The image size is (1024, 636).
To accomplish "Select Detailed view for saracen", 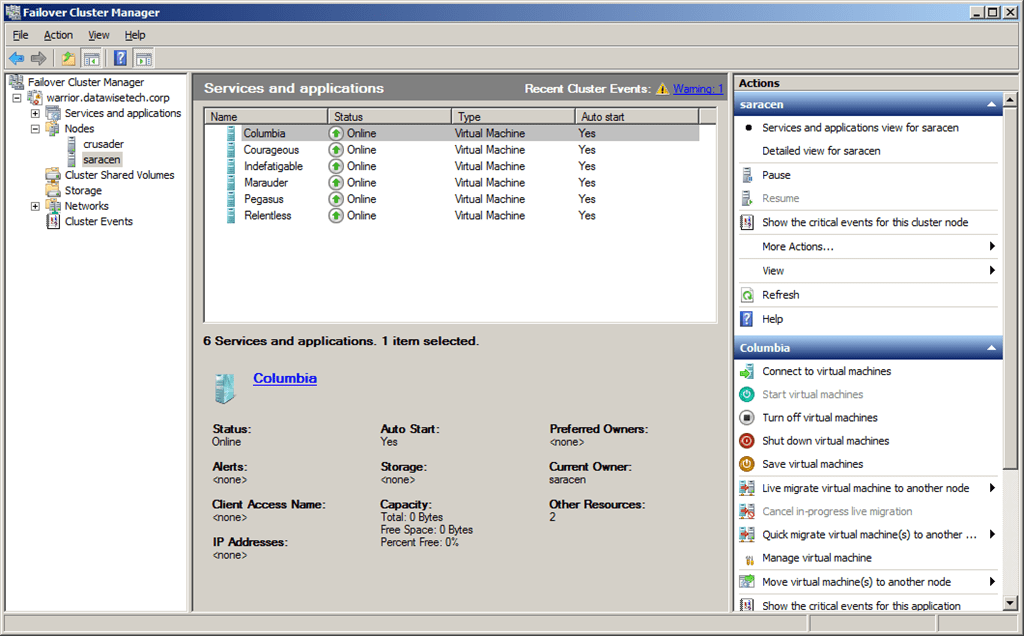I will point(821,151).
